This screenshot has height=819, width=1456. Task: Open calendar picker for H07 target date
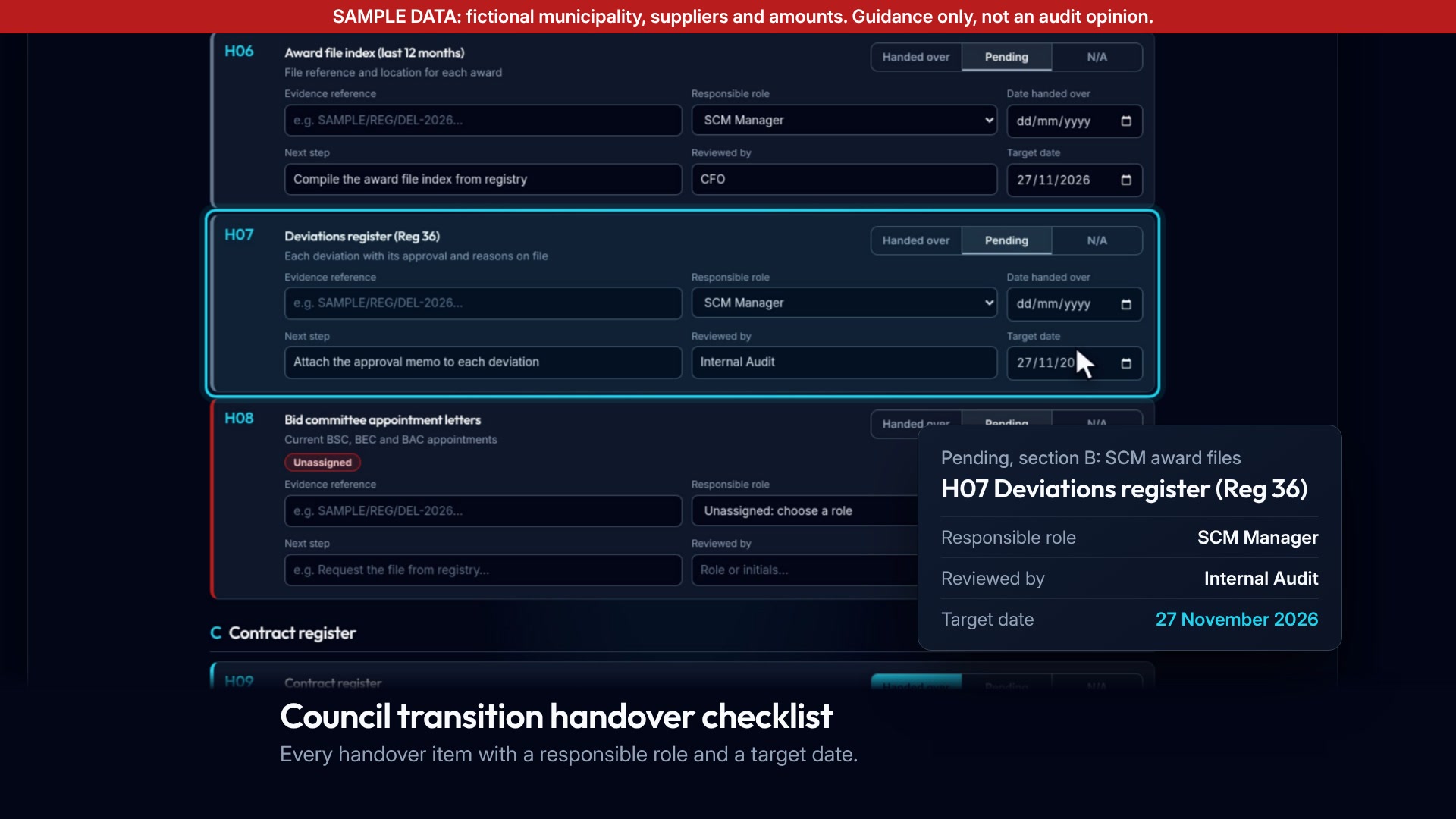(1126, 364)
